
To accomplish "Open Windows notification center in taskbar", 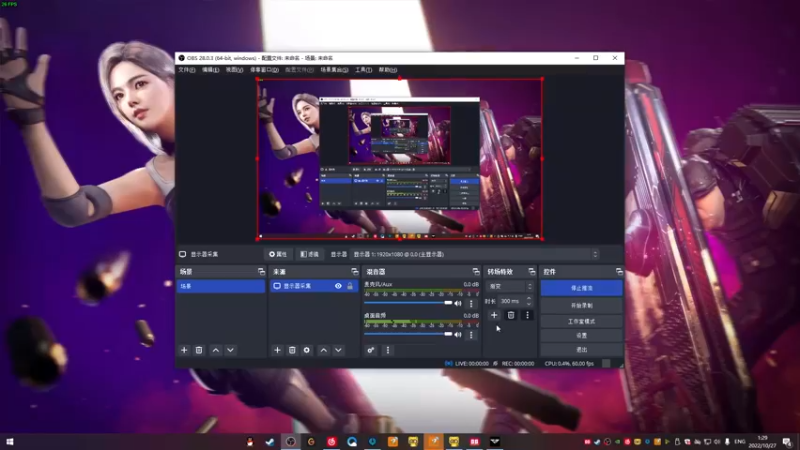I will pyautogui.click(x=787, y=442).
